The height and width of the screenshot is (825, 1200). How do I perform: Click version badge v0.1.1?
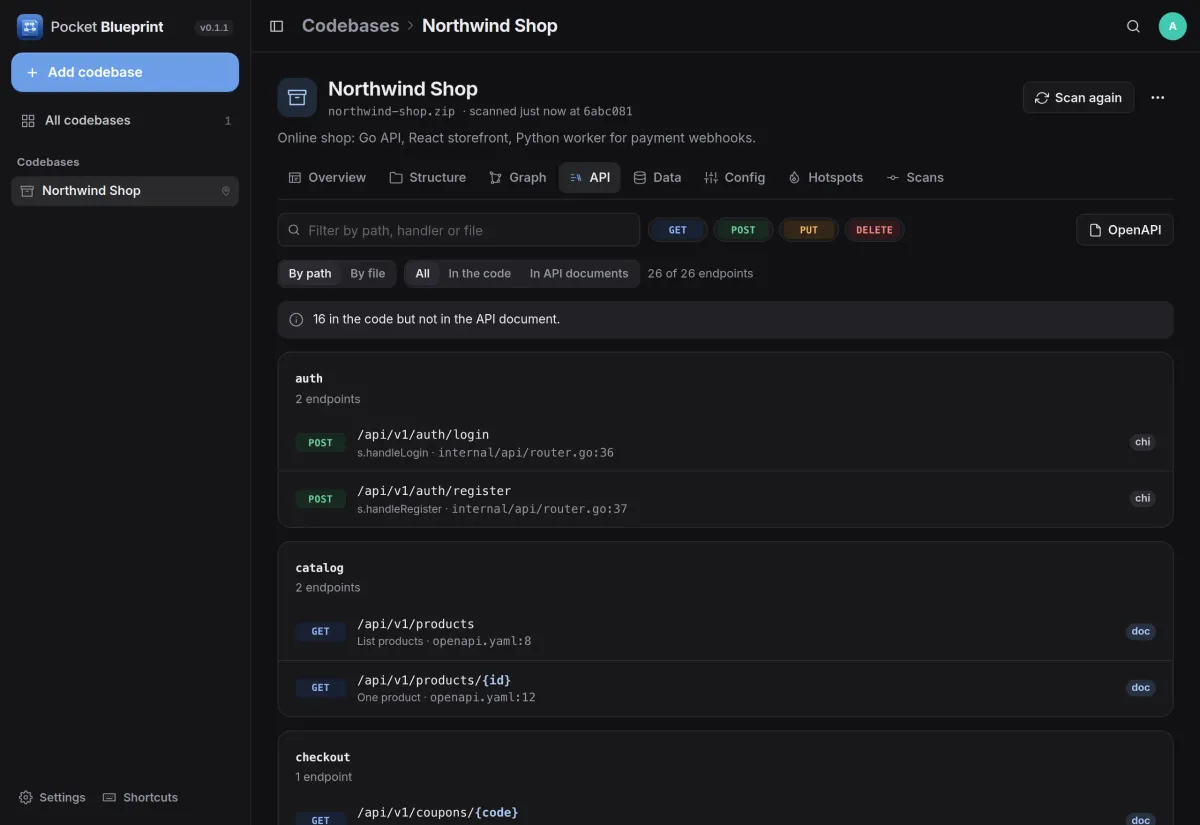214,28
